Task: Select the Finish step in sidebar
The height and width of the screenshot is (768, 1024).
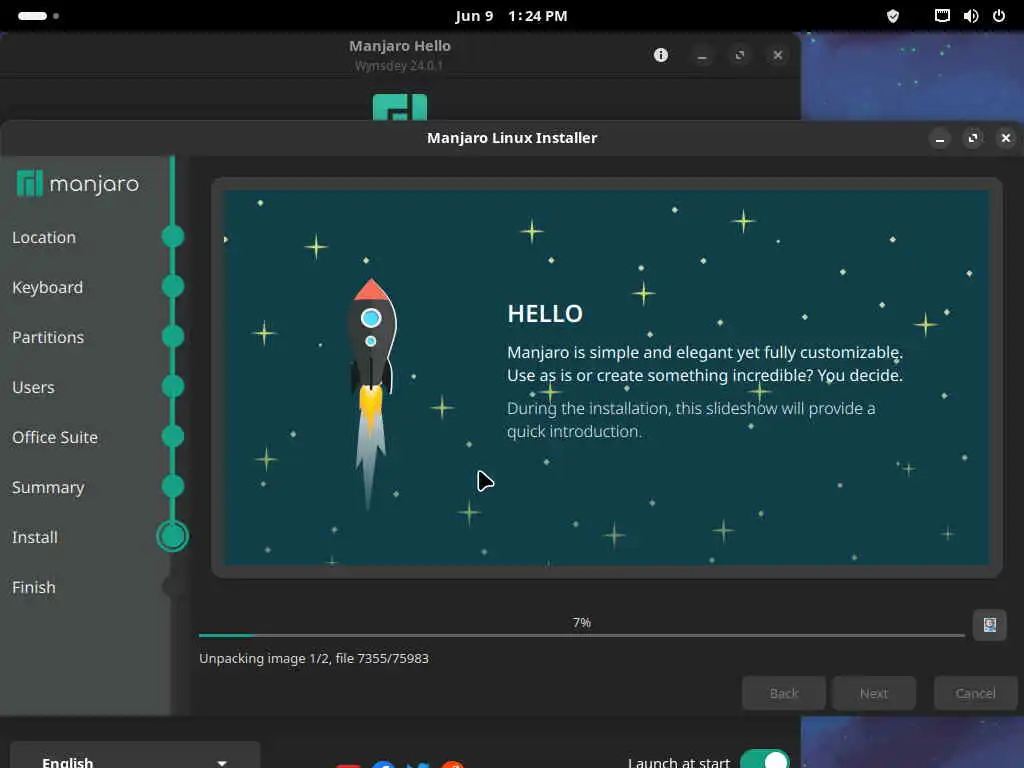Action: click(x=34, y=588)
